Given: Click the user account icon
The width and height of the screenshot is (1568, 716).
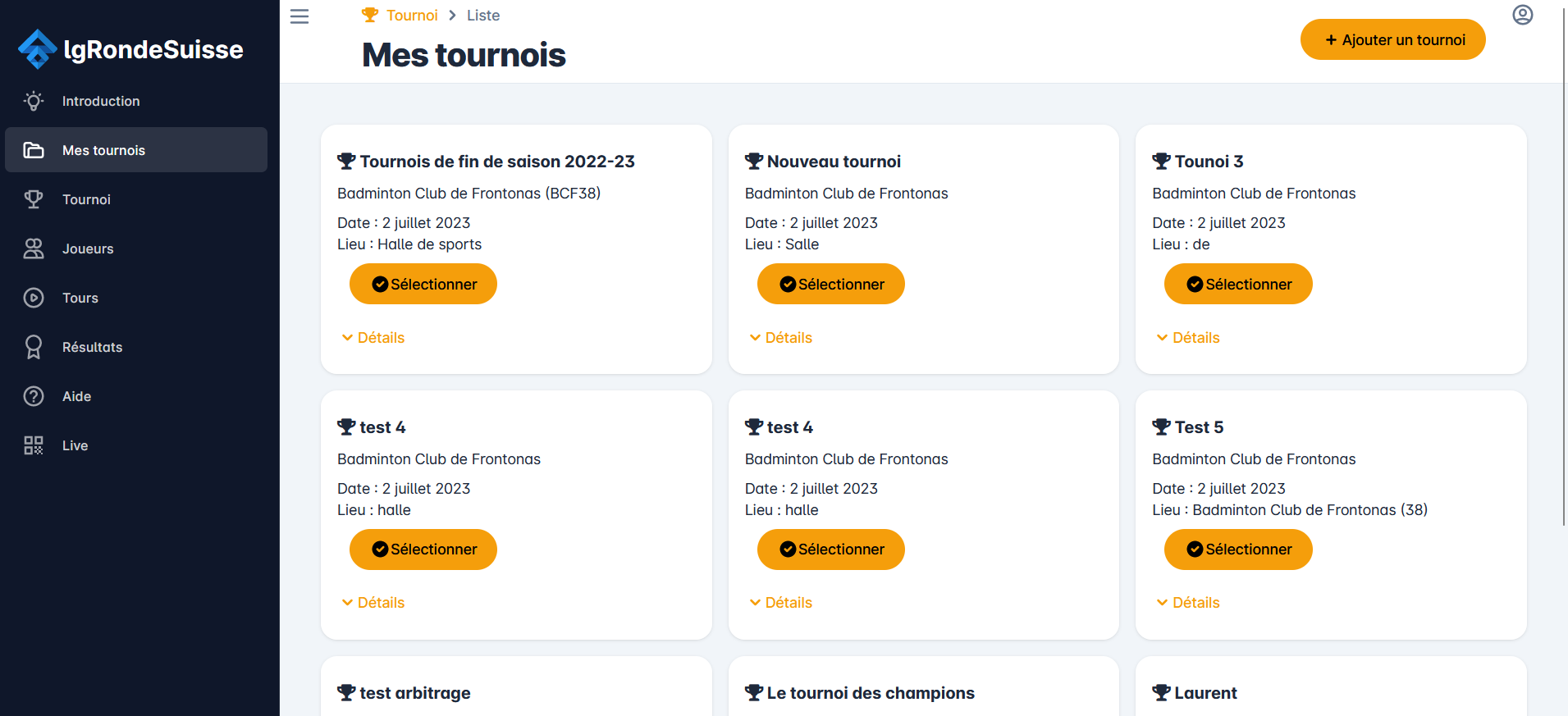Looking at the screenshot, I should 1522,15.
